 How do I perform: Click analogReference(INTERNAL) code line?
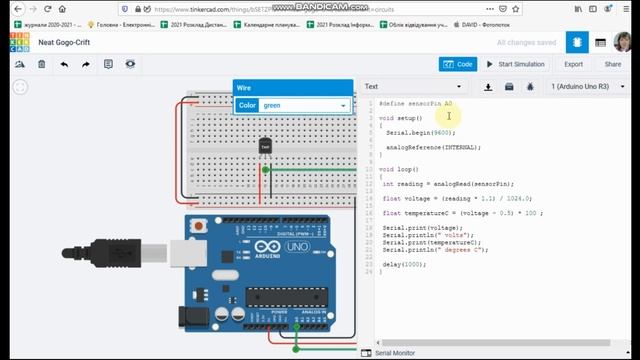pyautogui.click(x=433, y=147)
